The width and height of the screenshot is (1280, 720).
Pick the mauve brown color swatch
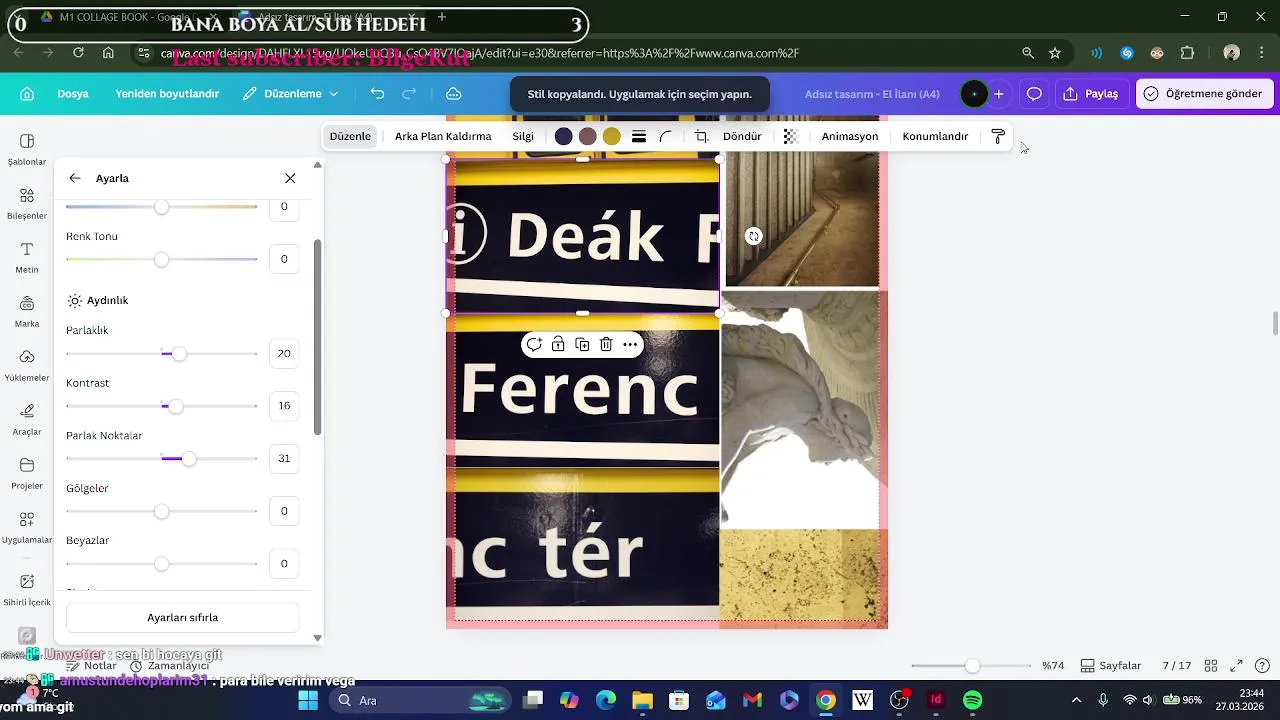(x=588, y=137)
